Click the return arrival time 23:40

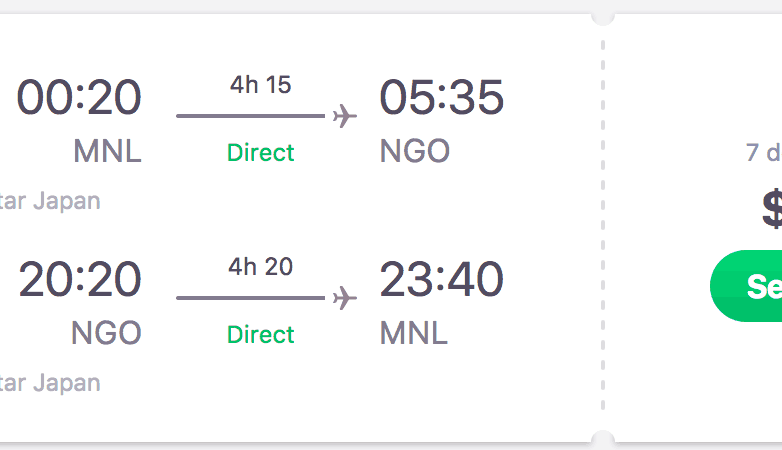[x=441, y=280]
